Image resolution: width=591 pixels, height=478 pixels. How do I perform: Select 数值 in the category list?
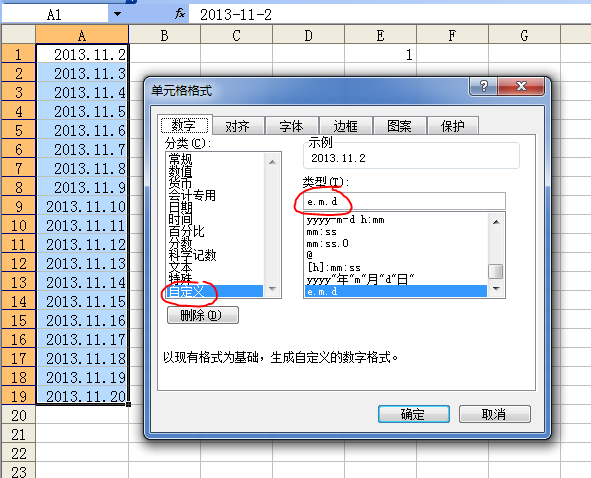[x=215, y=171]
